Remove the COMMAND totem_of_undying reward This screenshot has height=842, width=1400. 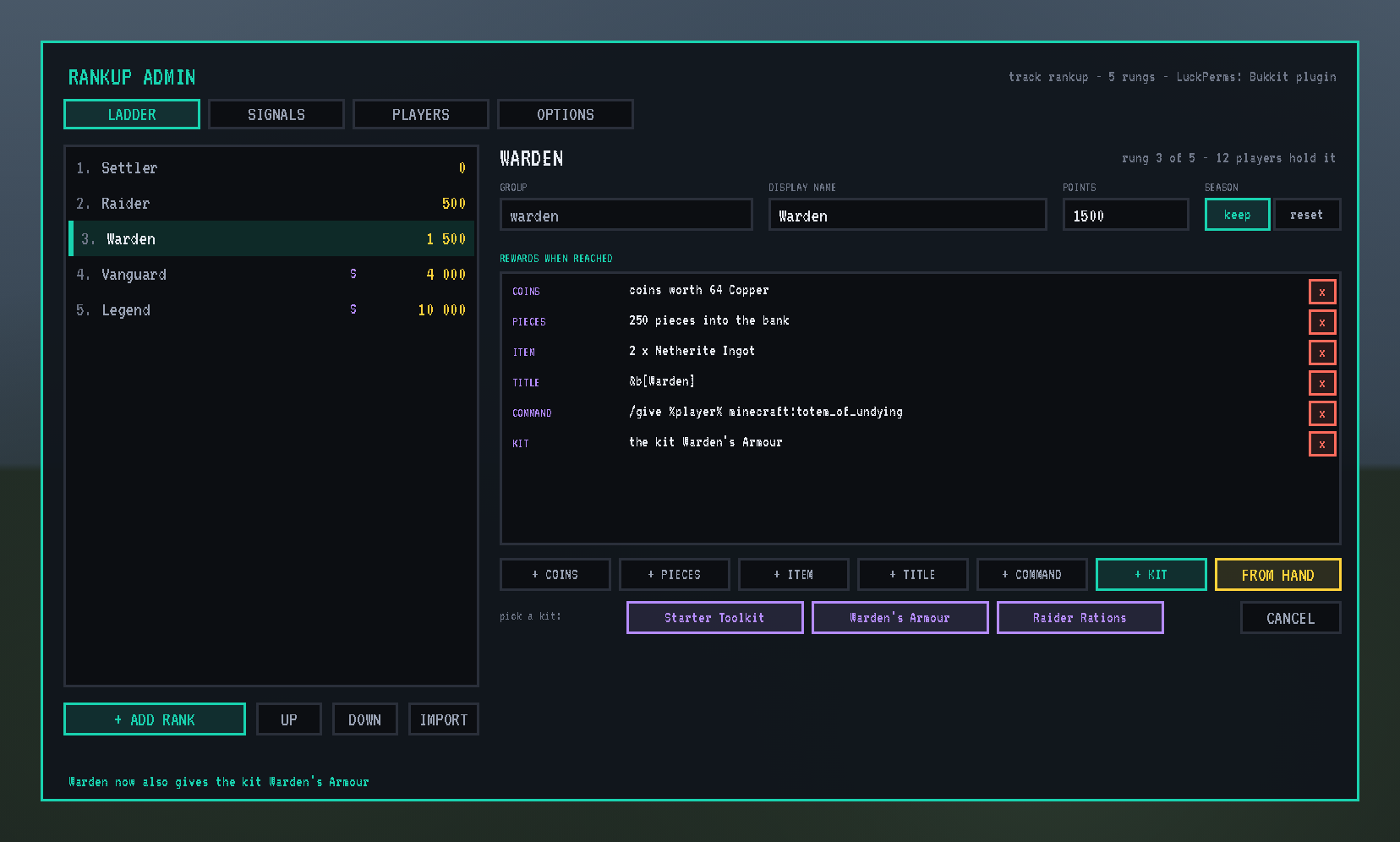[x=1322, y=413]
